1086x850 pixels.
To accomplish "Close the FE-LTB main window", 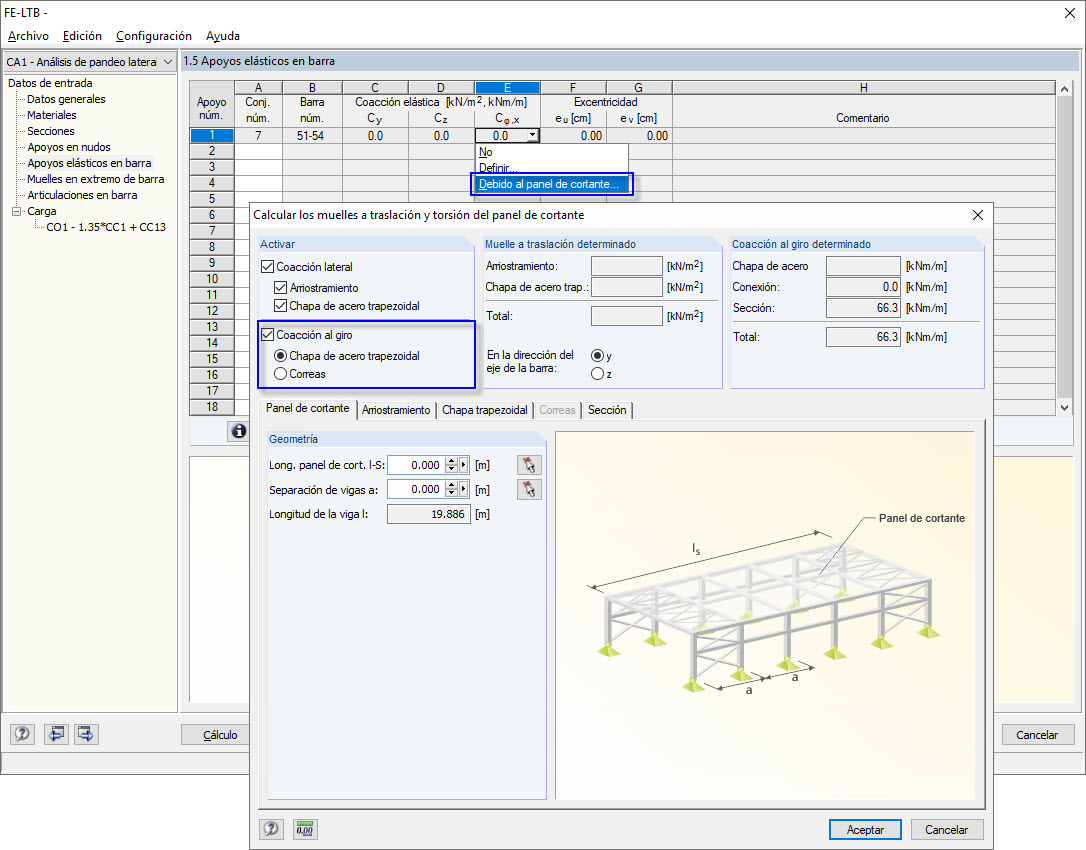I will 1069,13.
